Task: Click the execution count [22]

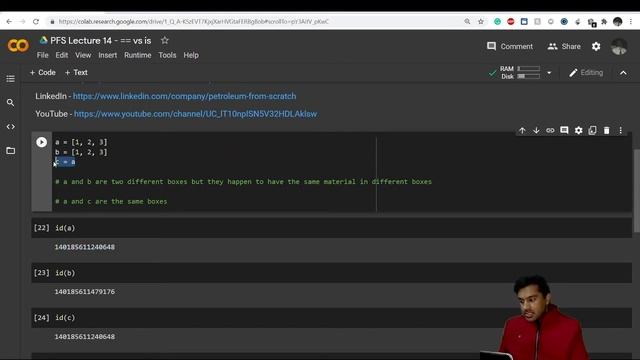Action: [41, 228]
